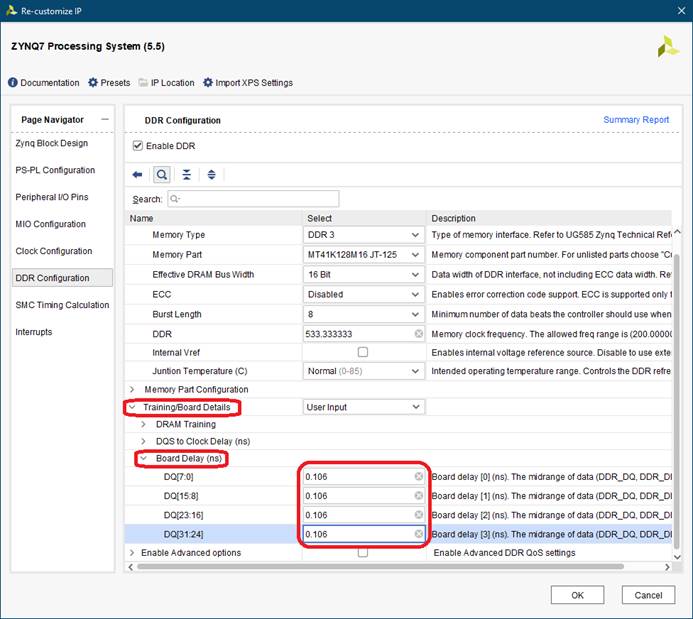Open the Presets gear menu

click(x=108, y=83)
